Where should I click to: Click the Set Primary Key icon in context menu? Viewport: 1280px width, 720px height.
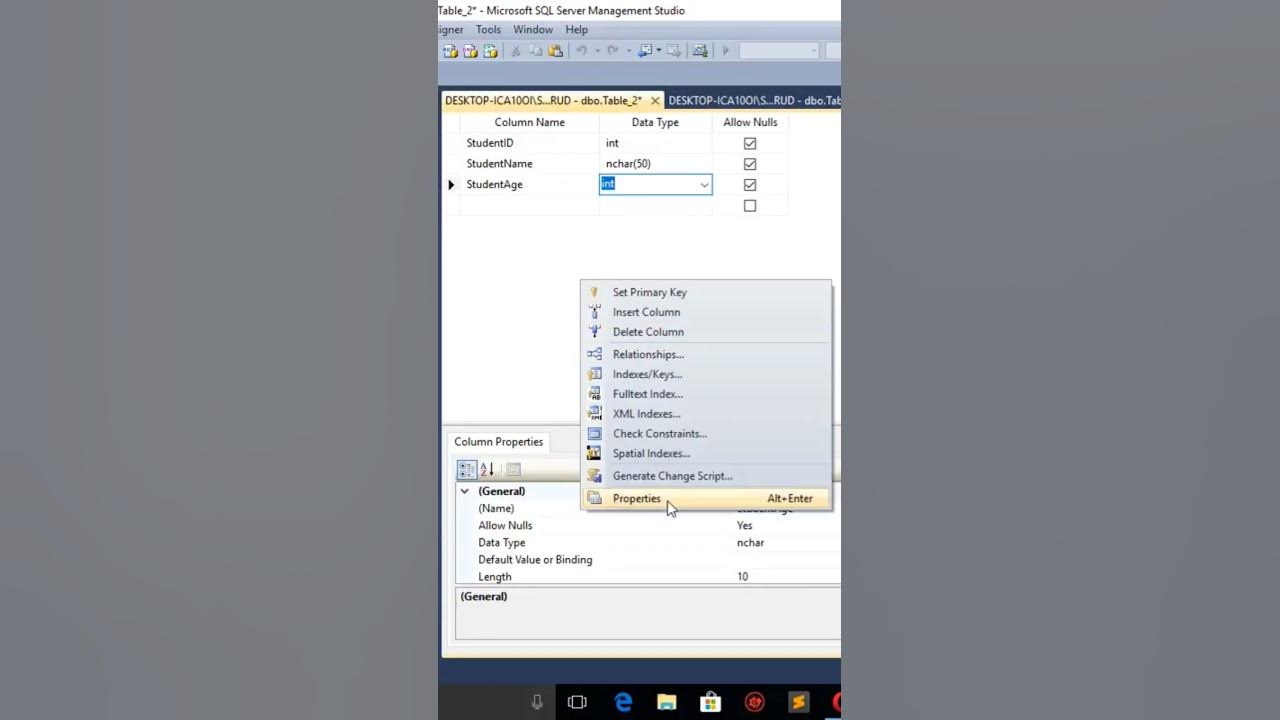point(594,292)
